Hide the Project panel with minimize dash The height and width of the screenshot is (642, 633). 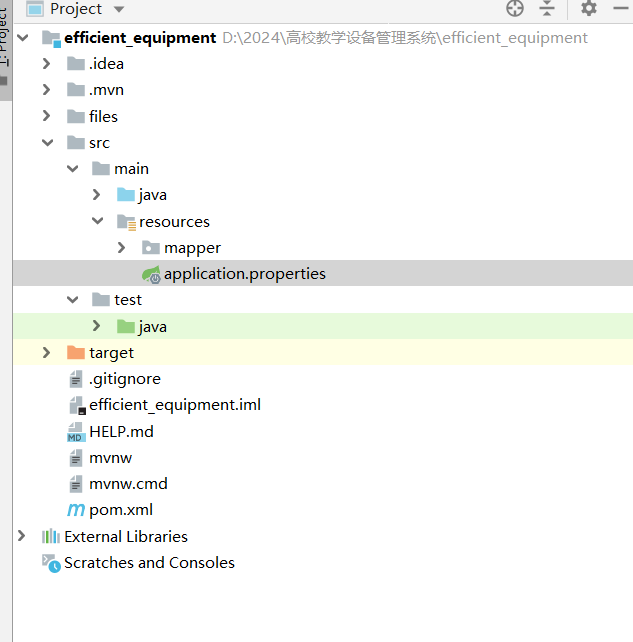[619, 9]
